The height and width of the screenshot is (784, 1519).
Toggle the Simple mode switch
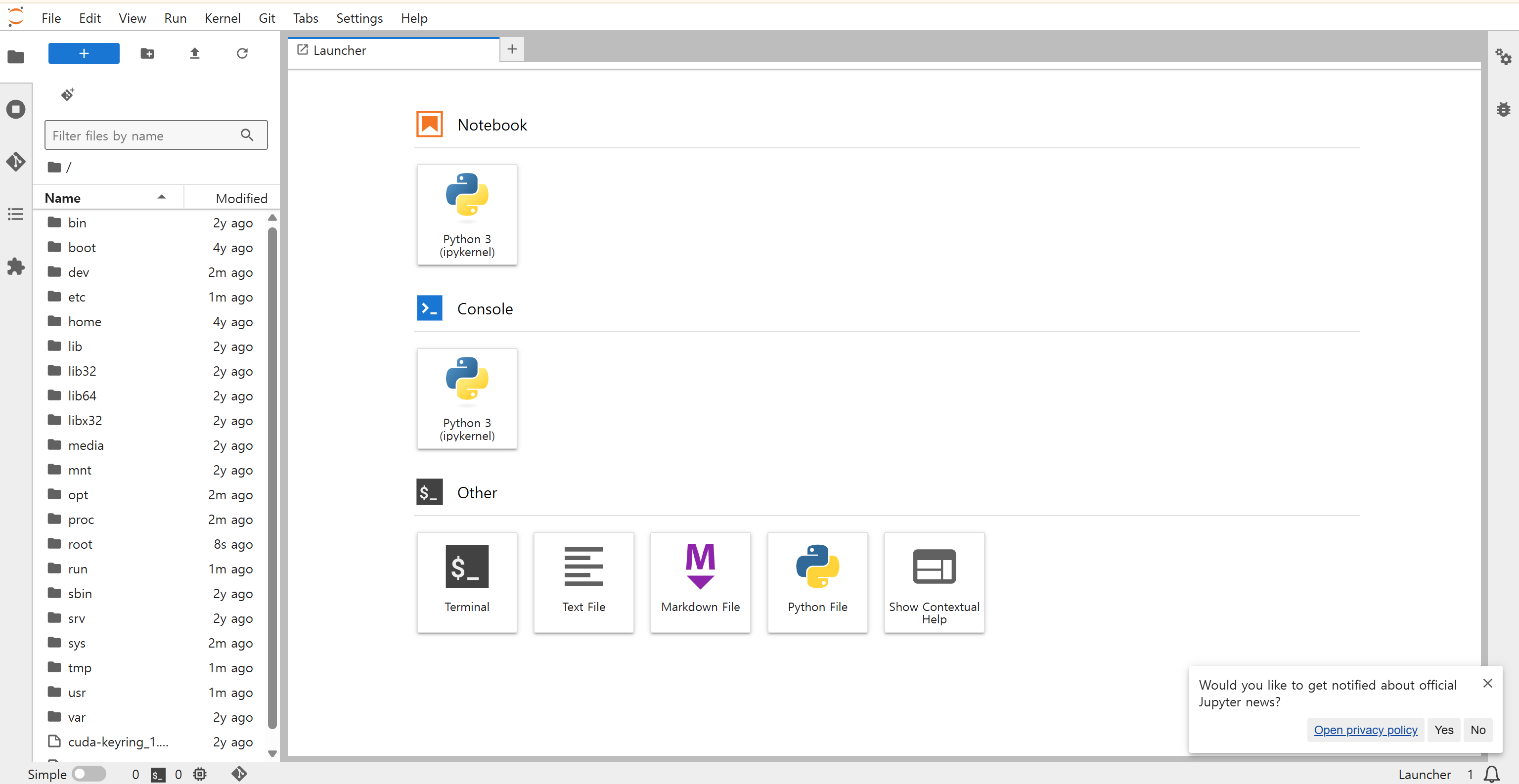pyautogui.click(x=89, y=774)
